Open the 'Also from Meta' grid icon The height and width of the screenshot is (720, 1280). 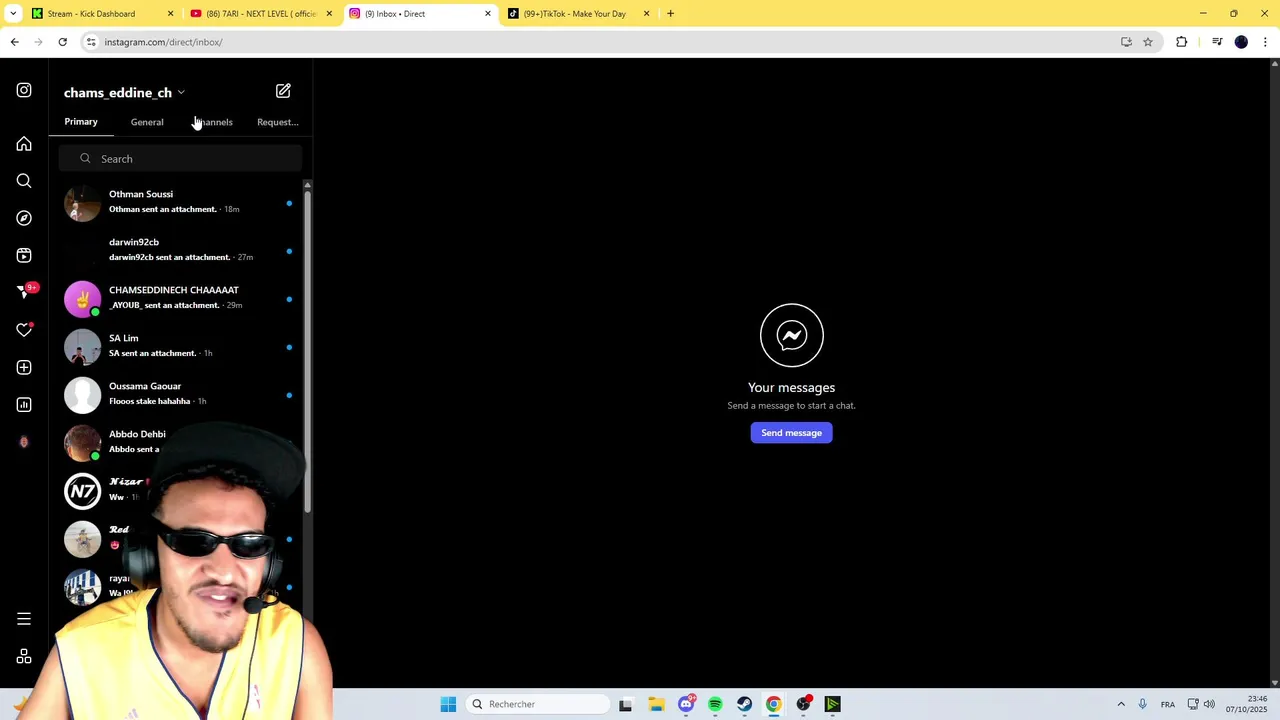pyautogui.click(x=24, y=657)
